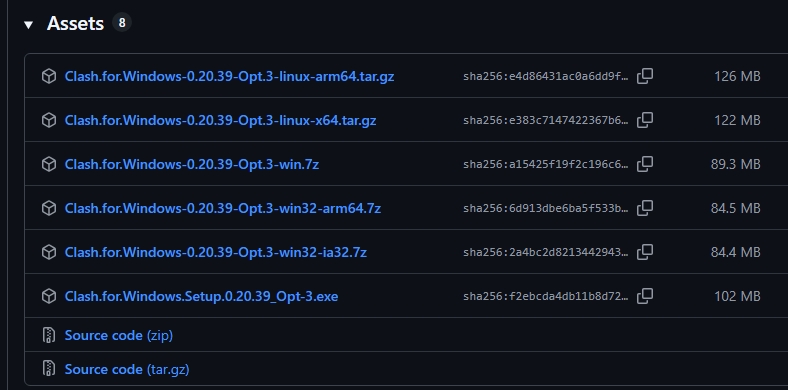Screen dimensions: 788x390
Task: Copy SHA256 hash for win.7z asset
Action: click(645, 164)
